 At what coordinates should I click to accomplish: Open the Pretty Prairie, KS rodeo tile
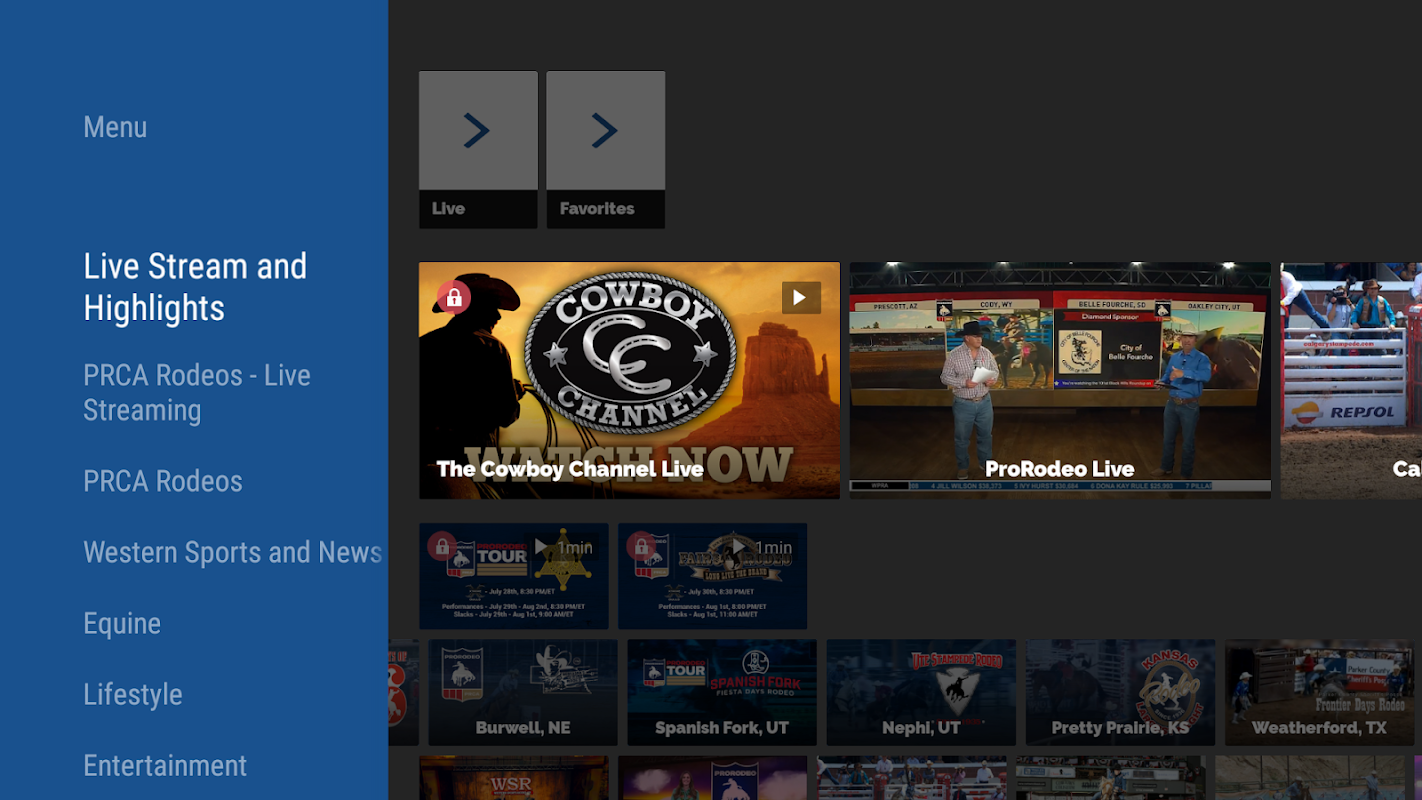(x=1120, y=693)
